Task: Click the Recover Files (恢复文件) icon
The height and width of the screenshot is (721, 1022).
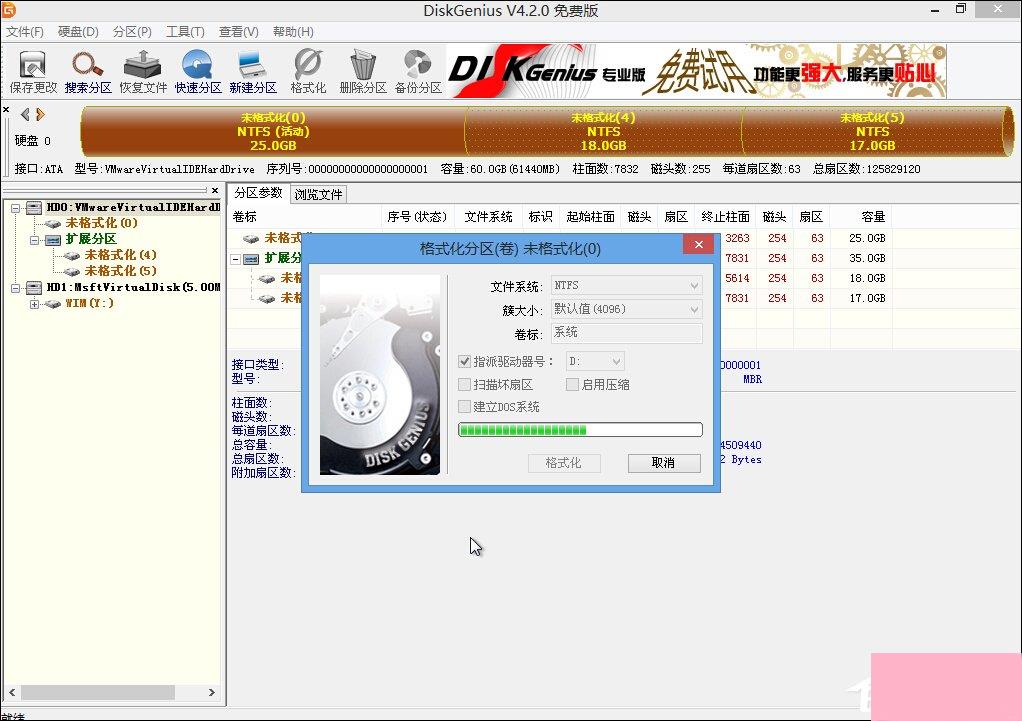Action: (x=143, y=72)
